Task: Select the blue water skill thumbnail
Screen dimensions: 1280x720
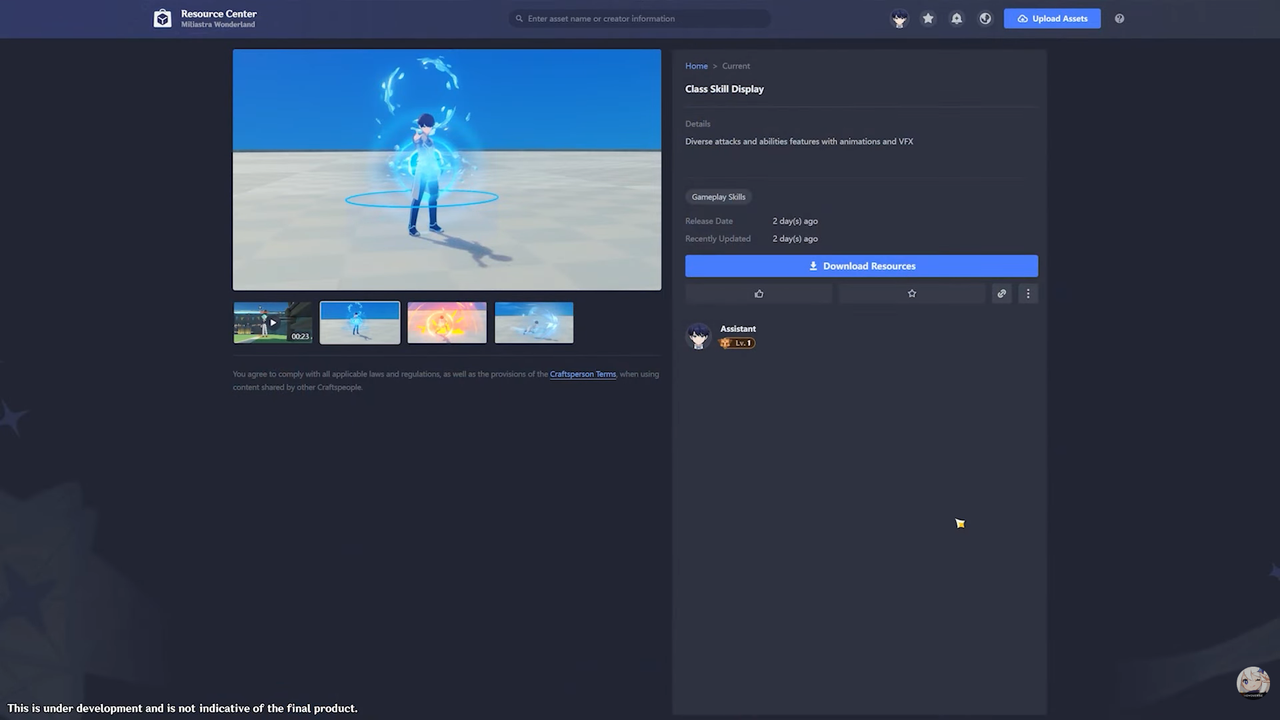Action: click(360, 323)
